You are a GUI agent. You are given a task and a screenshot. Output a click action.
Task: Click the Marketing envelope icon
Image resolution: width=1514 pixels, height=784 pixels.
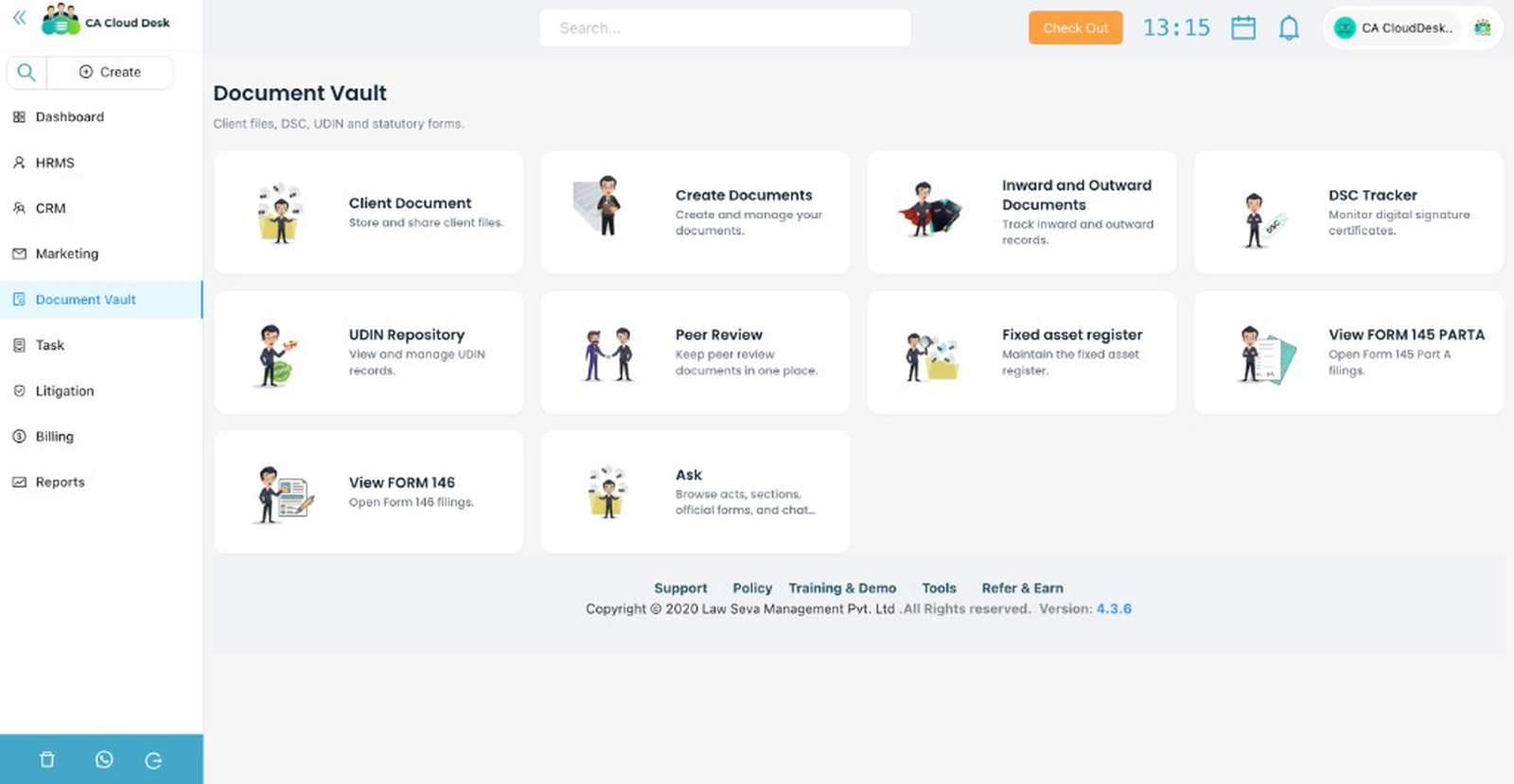(19, 253)
